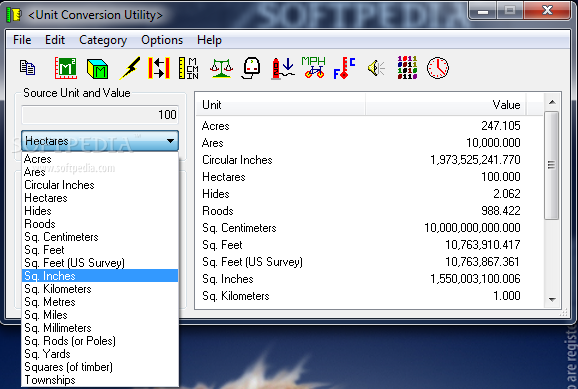Click the source value input field

[x=100, y=115]
